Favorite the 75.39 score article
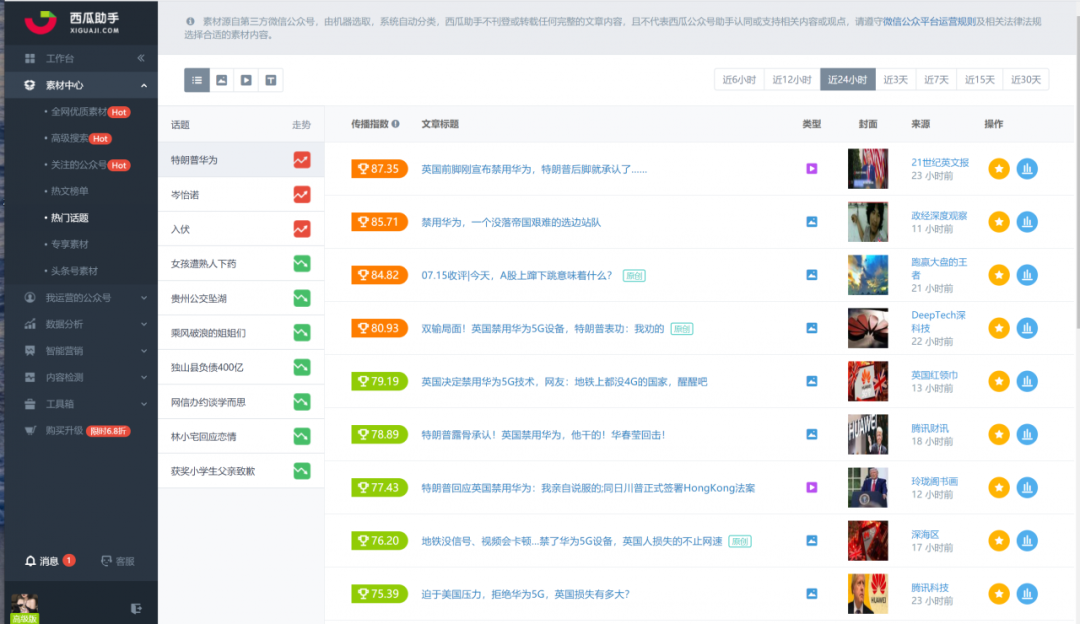1080x624 pixels. tap(999, 594)
